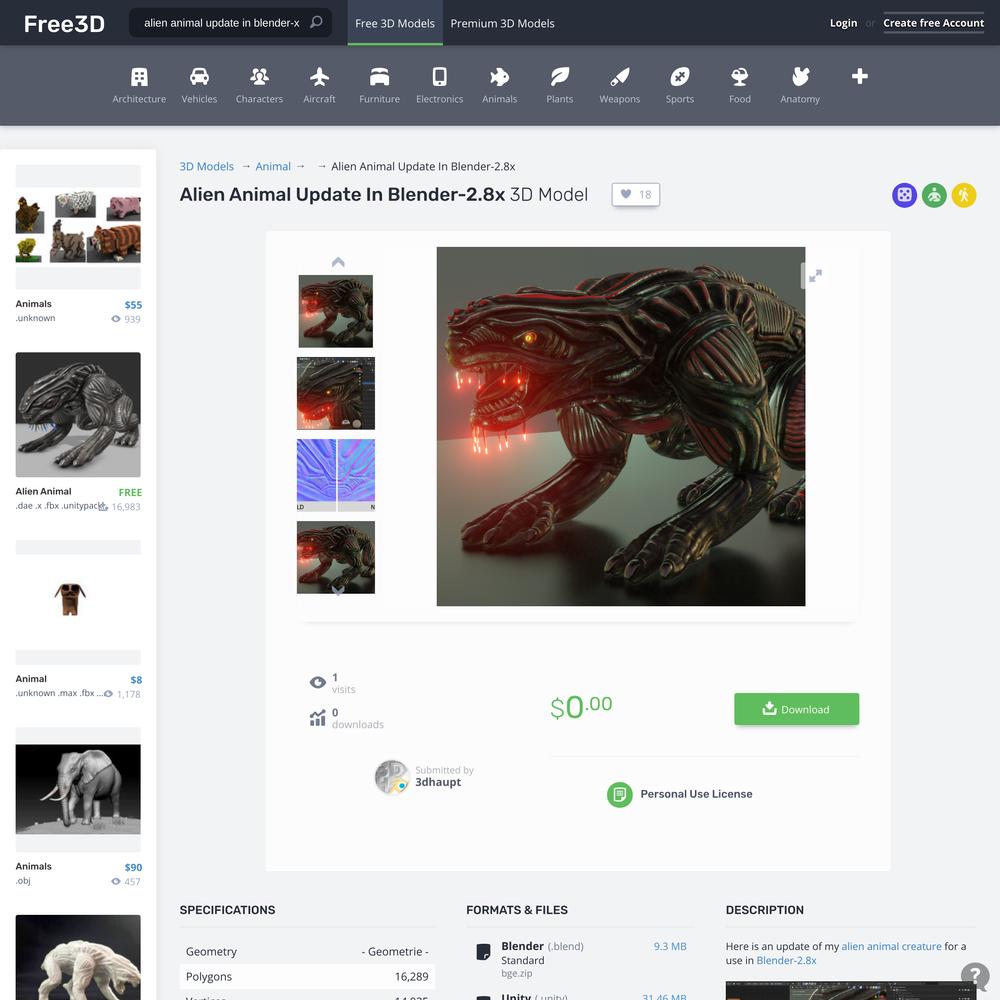Screen dimensions: 1000x1000
Task: Select the fourth creature render thumbnail
Action: [336, 557]
